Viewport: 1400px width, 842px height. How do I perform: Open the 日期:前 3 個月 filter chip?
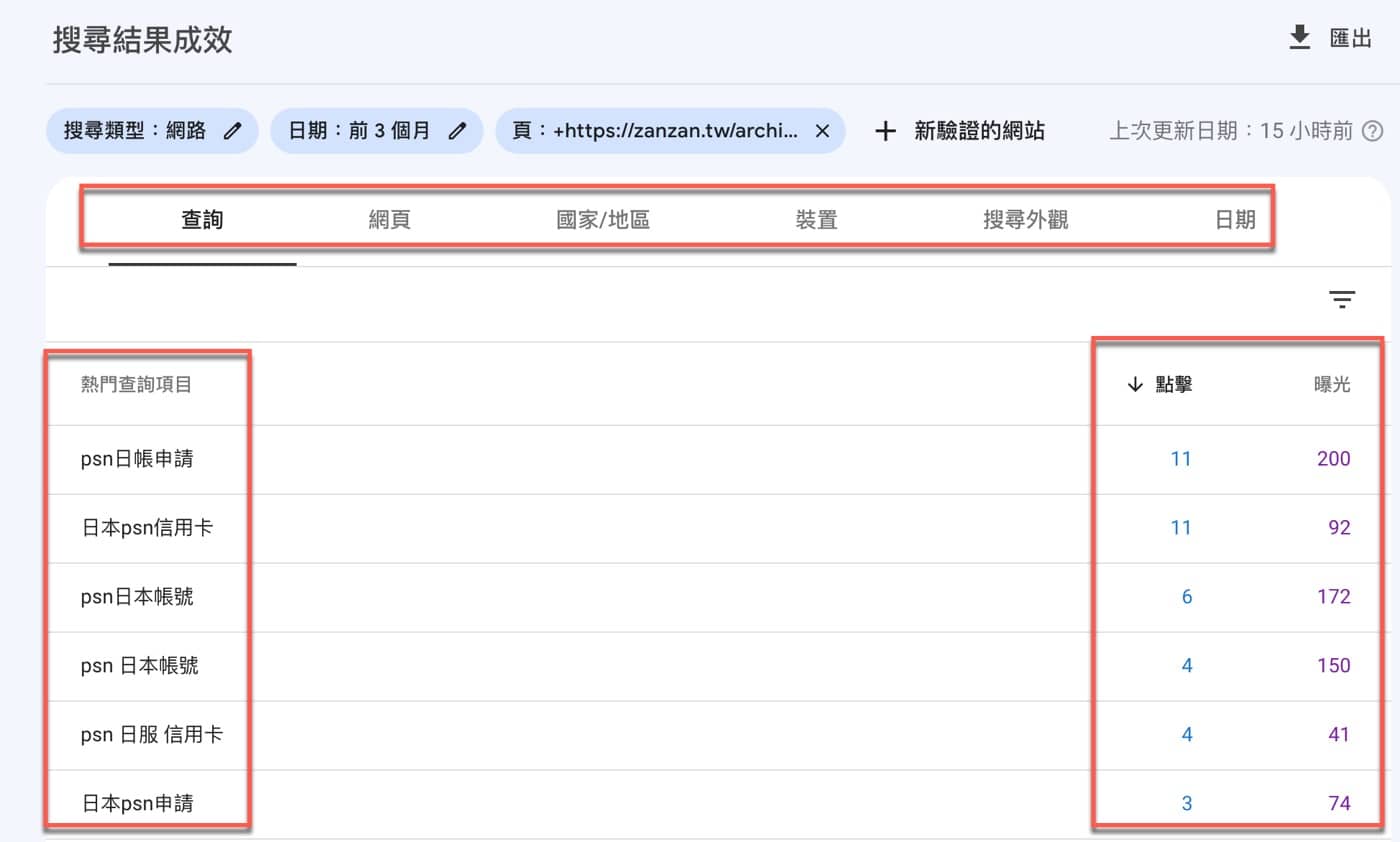click(x=376, y=131)
